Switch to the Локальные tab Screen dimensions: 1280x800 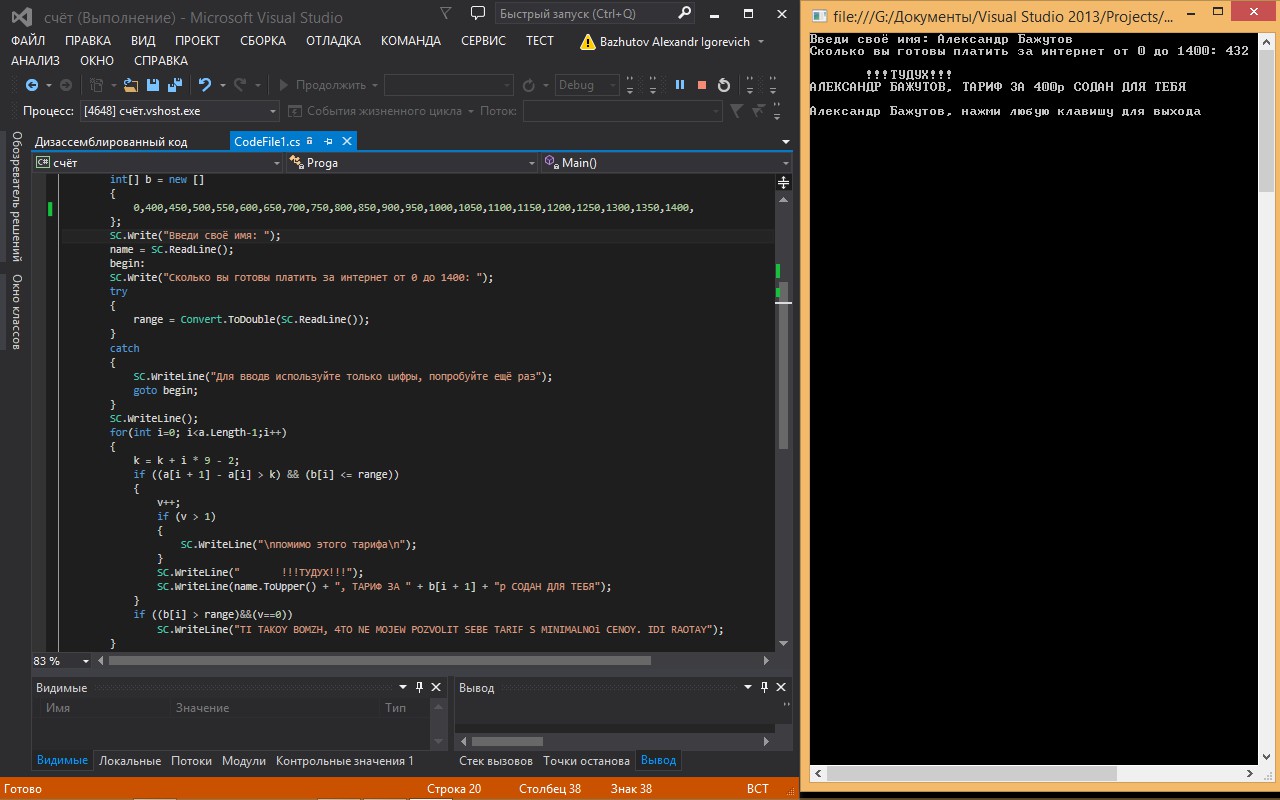click(130, 760)
